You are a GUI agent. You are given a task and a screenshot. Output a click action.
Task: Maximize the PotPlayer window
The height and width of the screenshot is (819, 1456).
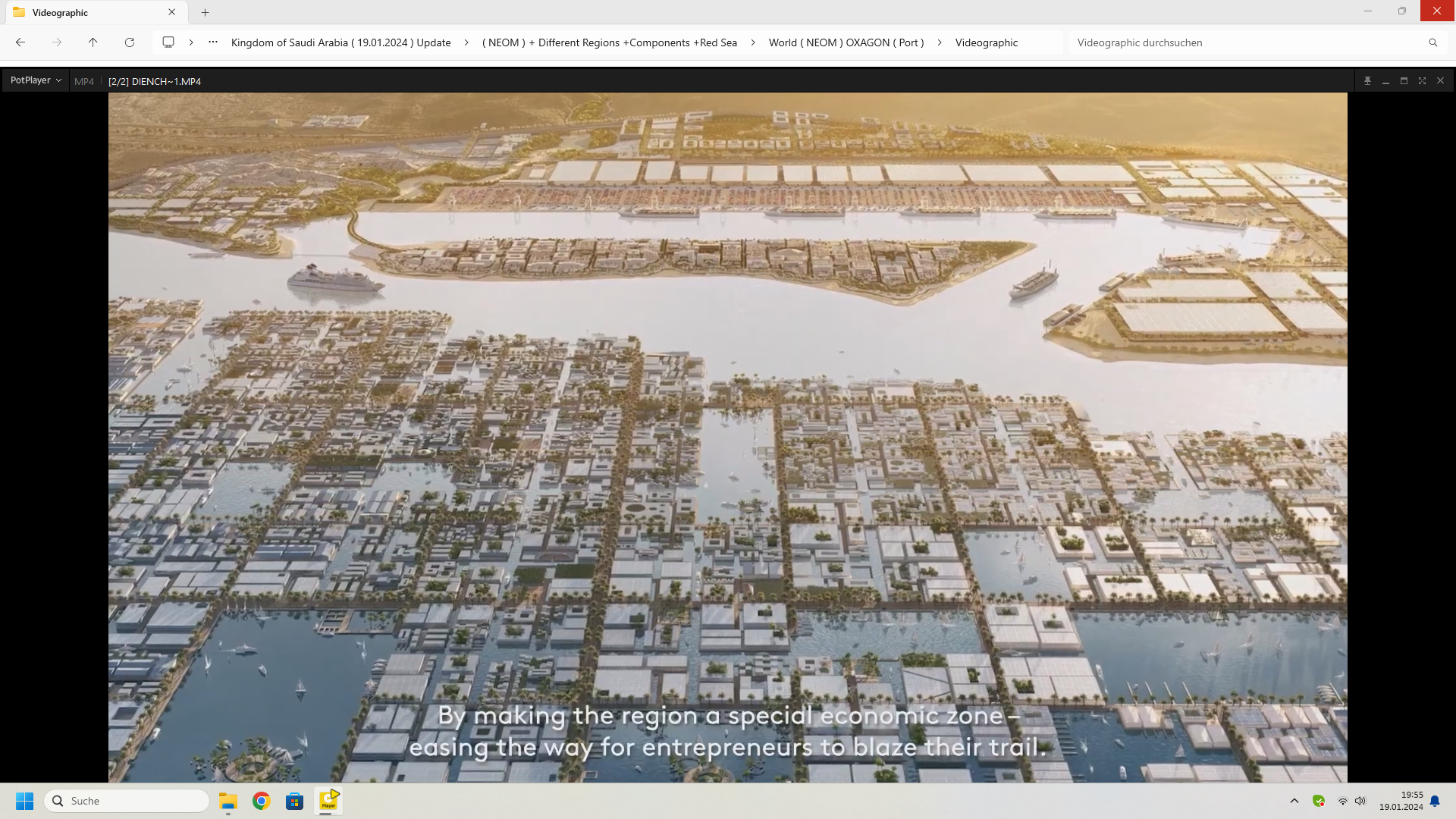coord(1404,80)
